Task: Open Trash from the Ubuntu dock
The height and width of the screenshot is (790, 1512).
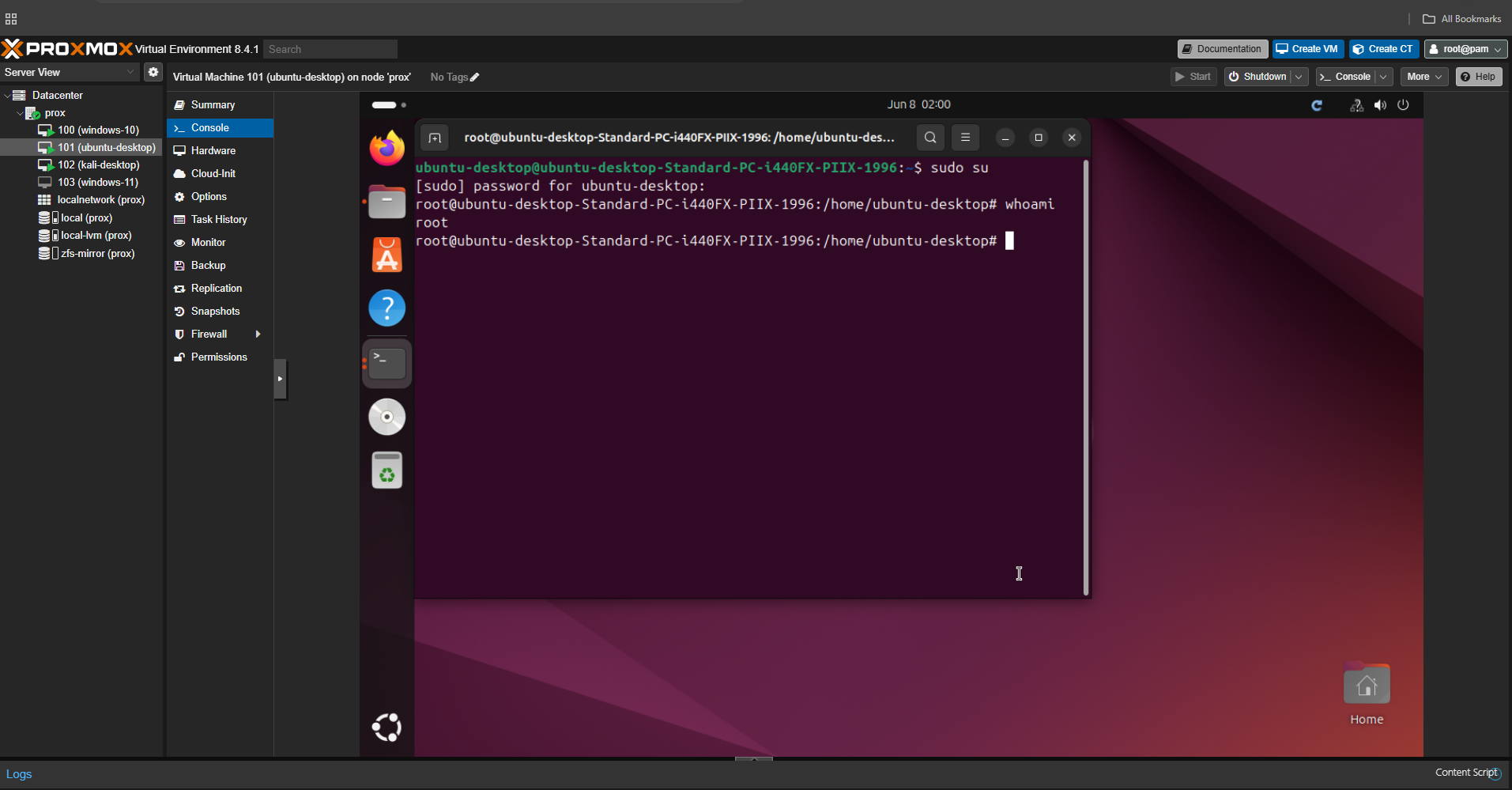Action: [x=386, y=470]
